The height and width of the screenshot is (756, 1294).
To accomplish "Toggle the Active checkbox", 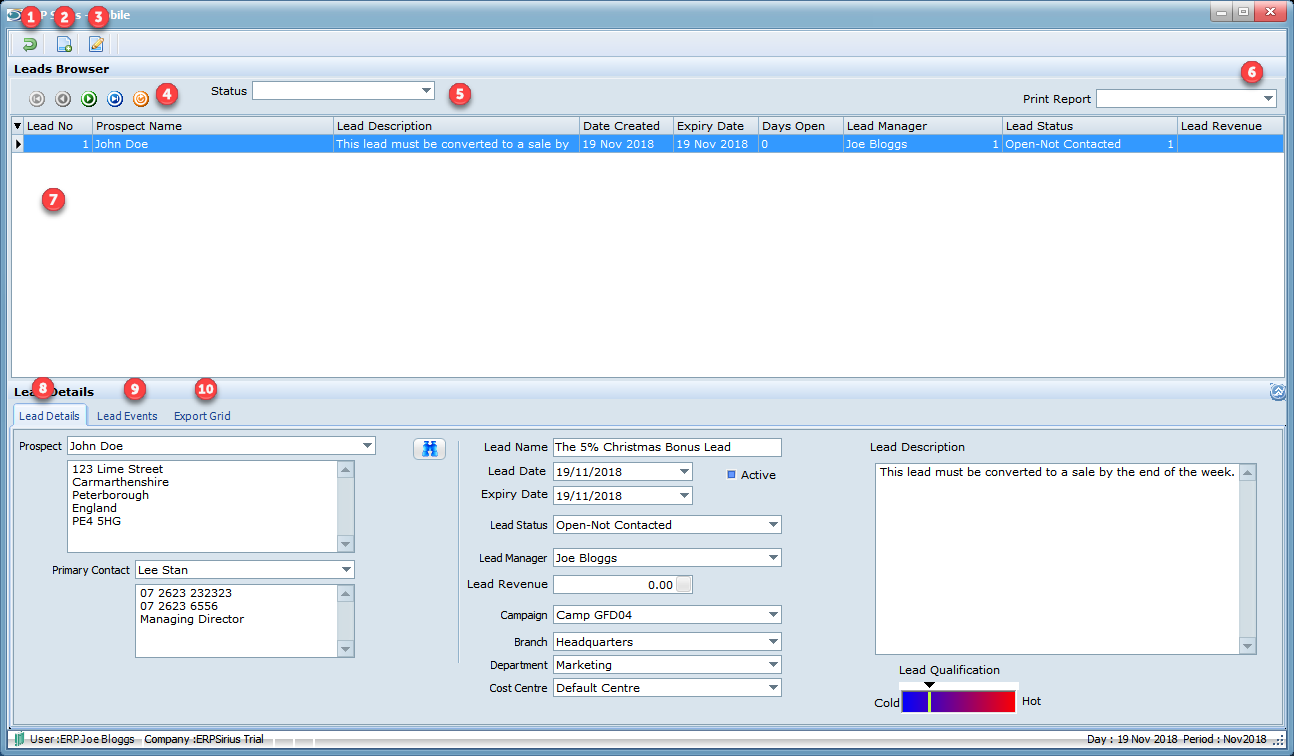I will point(731,475).
